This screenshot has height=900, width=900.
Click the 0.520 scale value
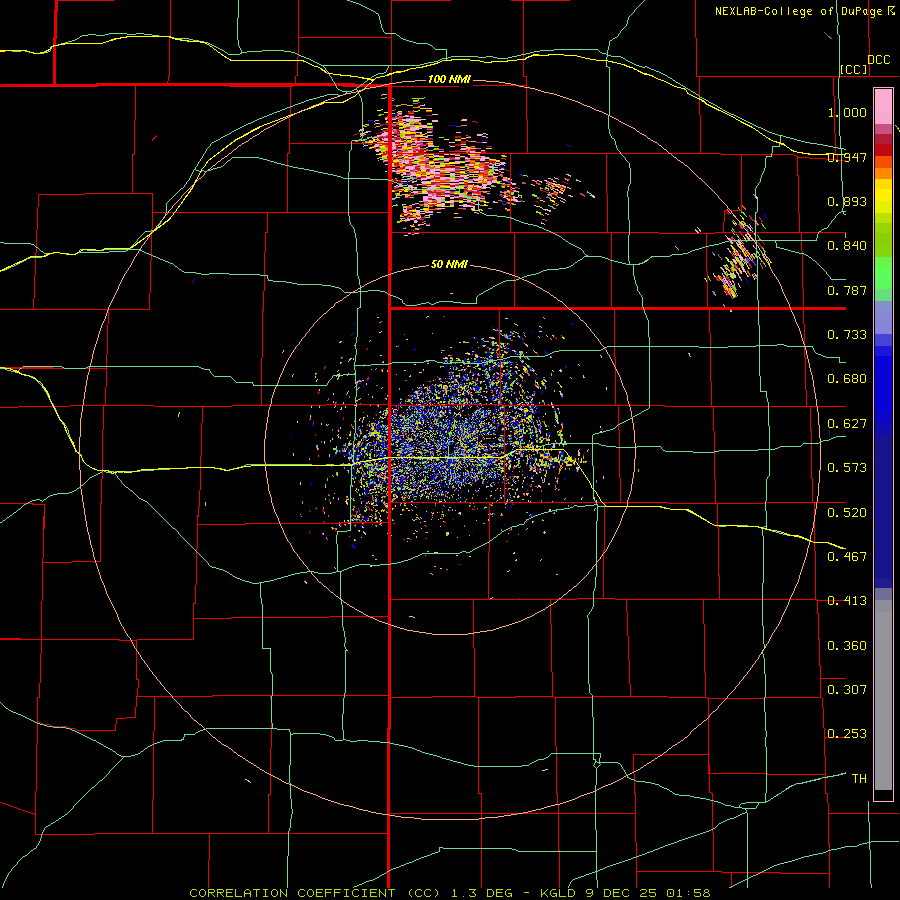click(847, 512)
